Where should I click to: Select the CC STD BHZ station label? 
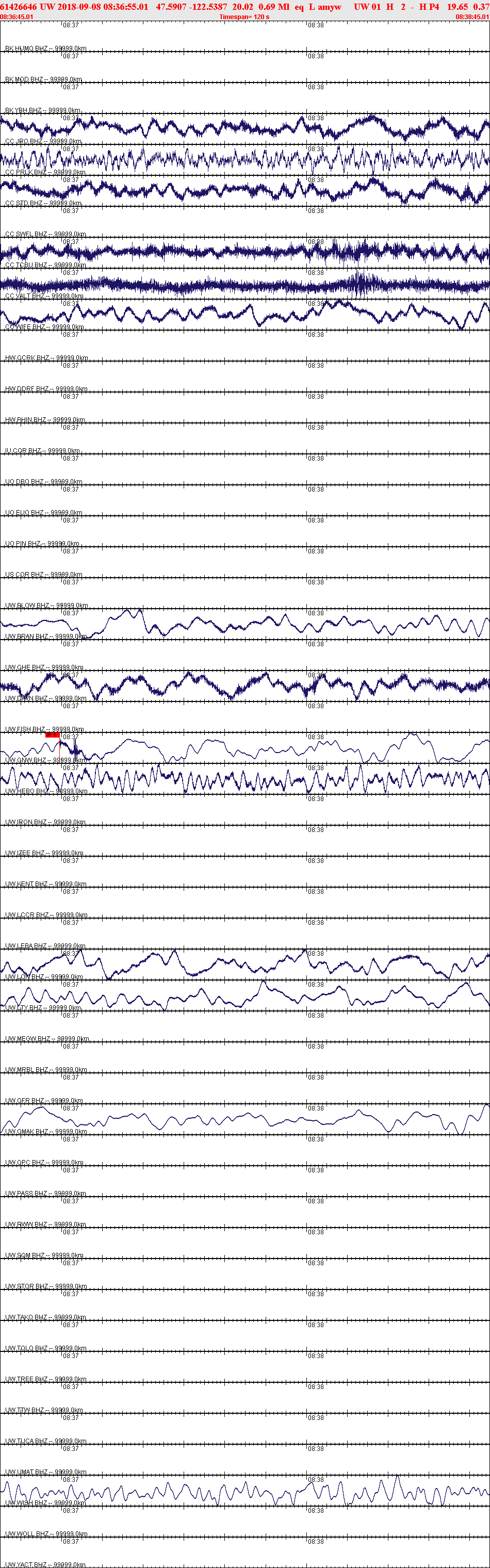tap(43, 203)
